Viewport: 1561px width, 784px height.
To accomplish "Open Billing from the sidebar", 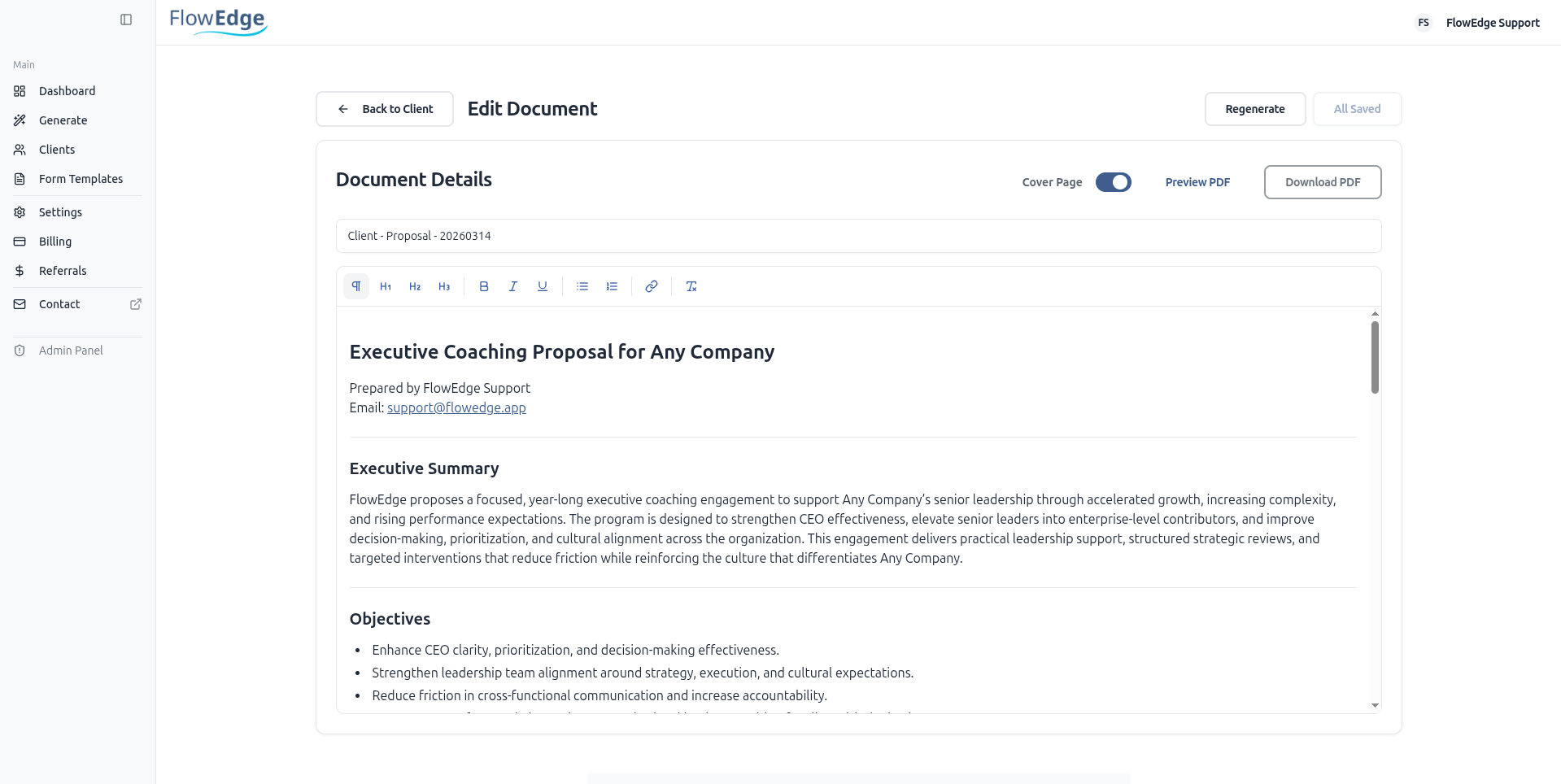I will 55,242.
